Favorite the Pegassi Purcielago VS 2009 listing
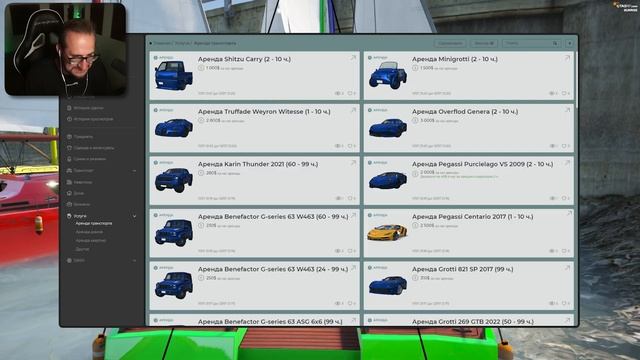Viewport: 640px width, 360px height. pos(564,198)
